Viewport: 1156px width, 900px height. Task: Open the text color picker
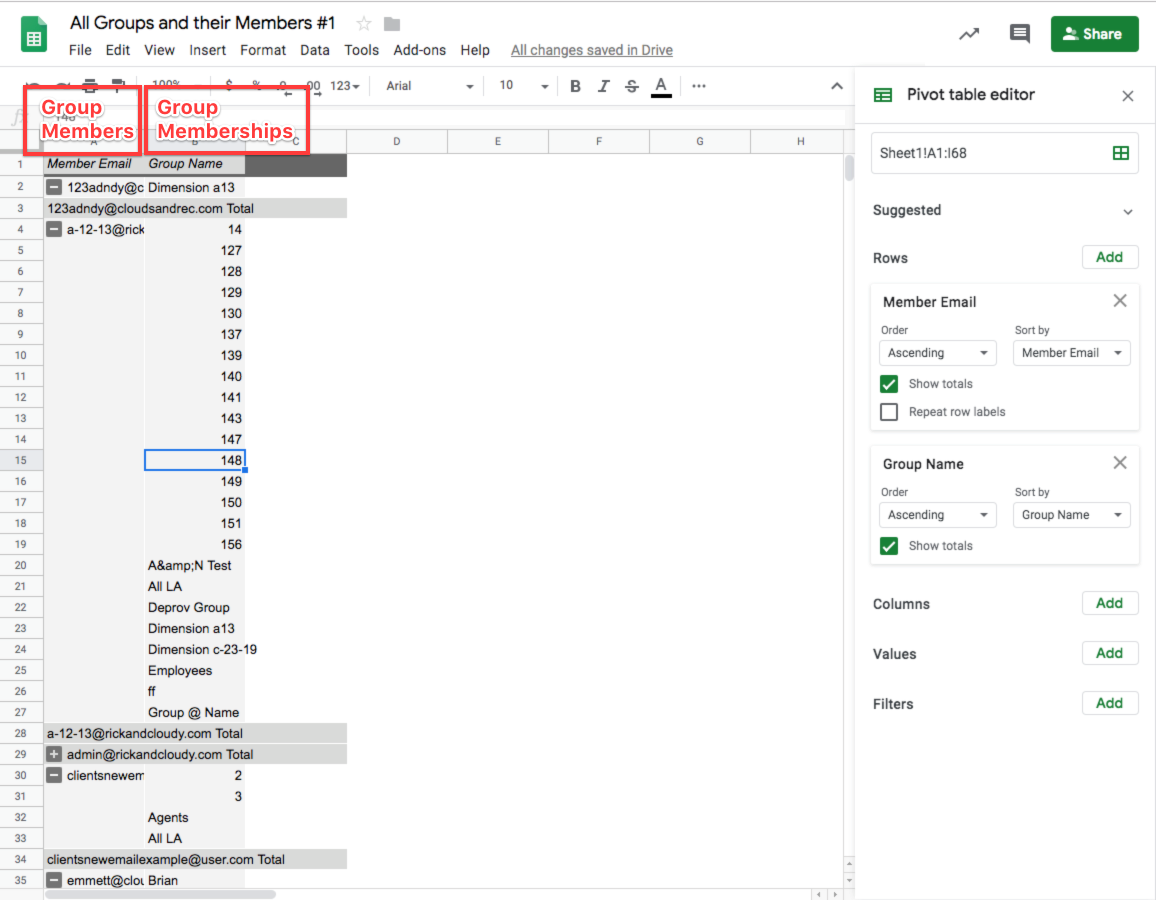661,86
